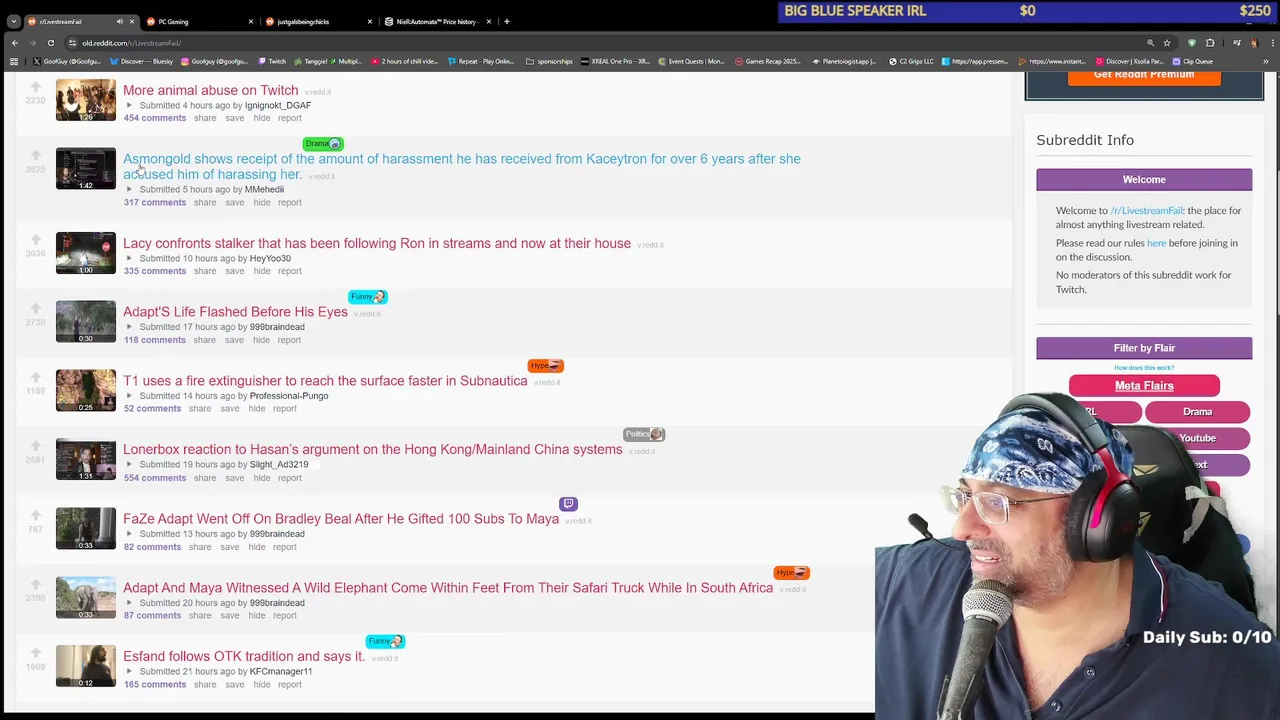
Task: Click the Funny flair on Esfand post
Action: (385, 641)
